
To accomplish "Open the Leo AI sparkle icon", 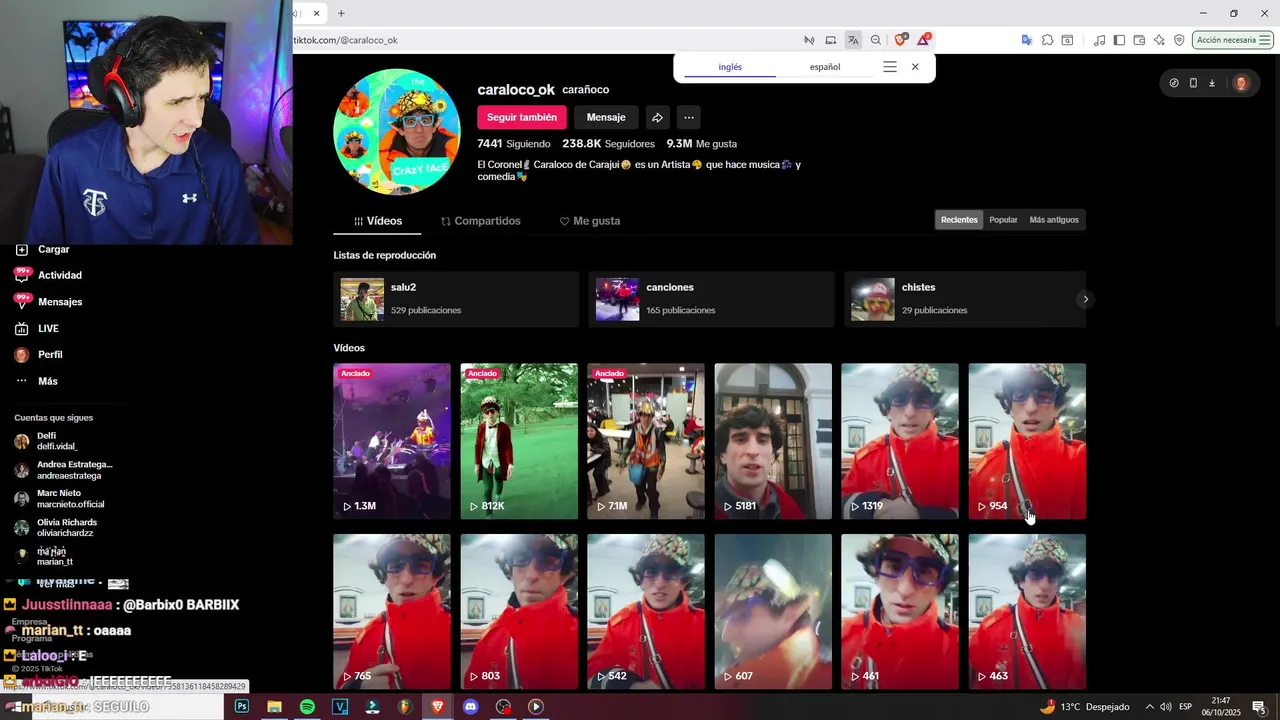I will 1159,40.
